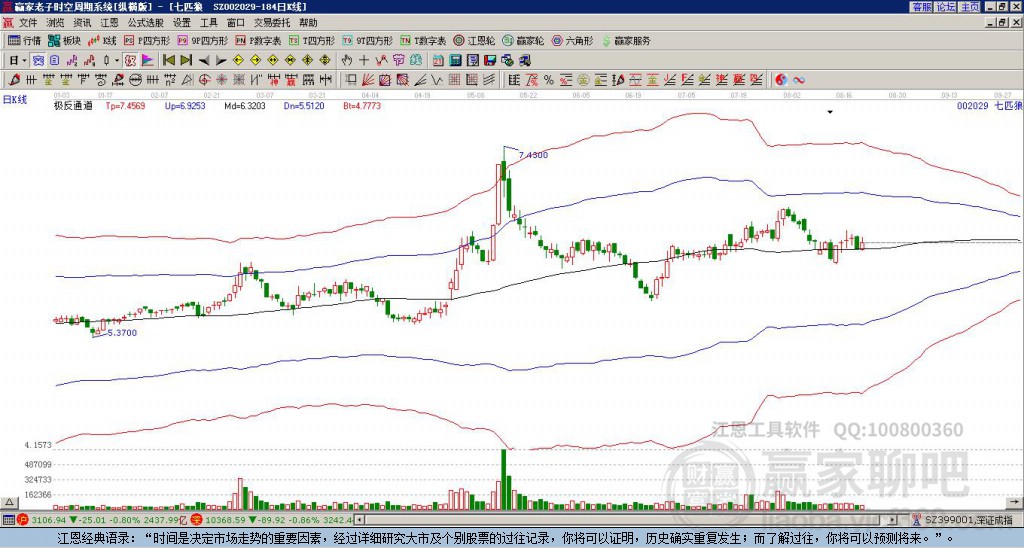Viewport: 1024px width, 548px height.
Task: Click the Md=6.3203 value
Action: tap(245, 106)
